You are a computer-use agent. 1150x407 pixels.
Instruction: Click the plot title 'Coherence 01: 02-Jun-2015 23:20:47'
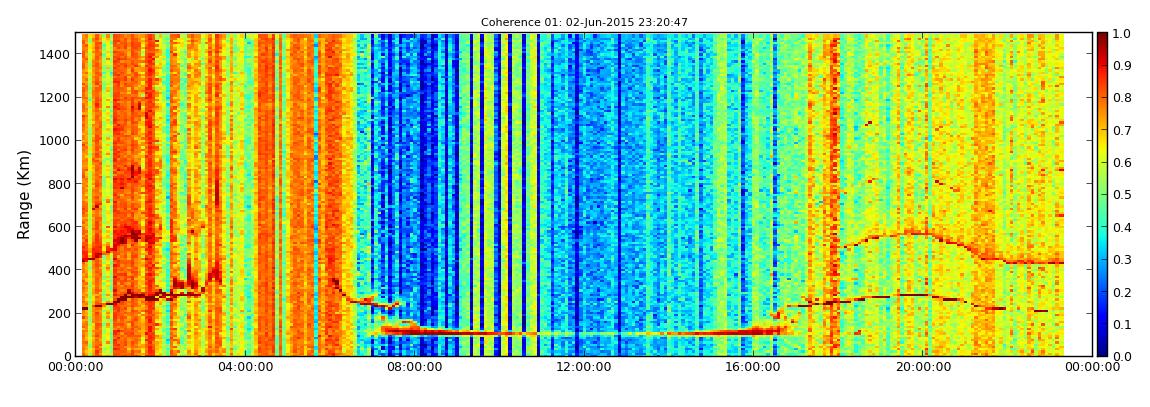tap(584, 23)
